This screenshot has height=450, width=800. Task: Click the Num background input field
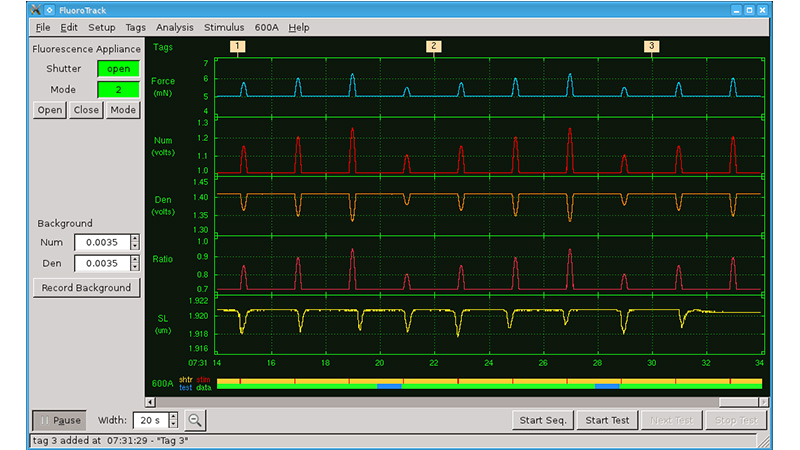point(102,242)
